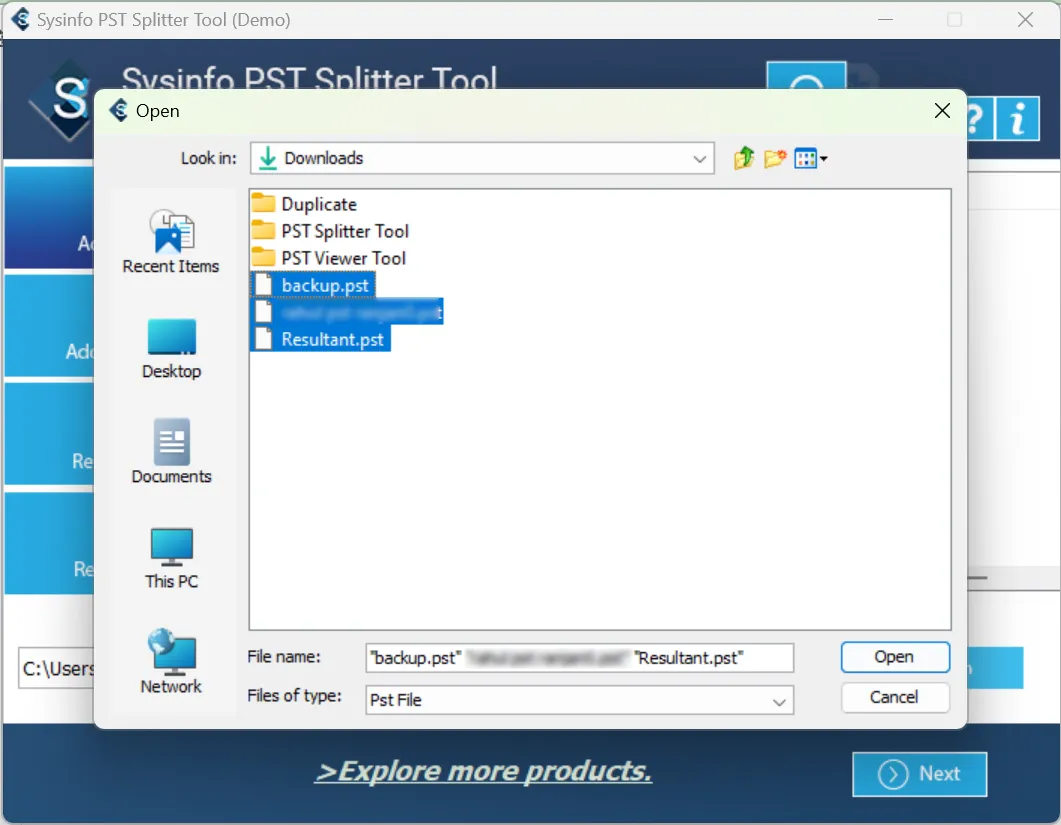Viewport: 1061px width, 825px height.
Task: Select the backup.pst file
Action: (x=313, y=285)
